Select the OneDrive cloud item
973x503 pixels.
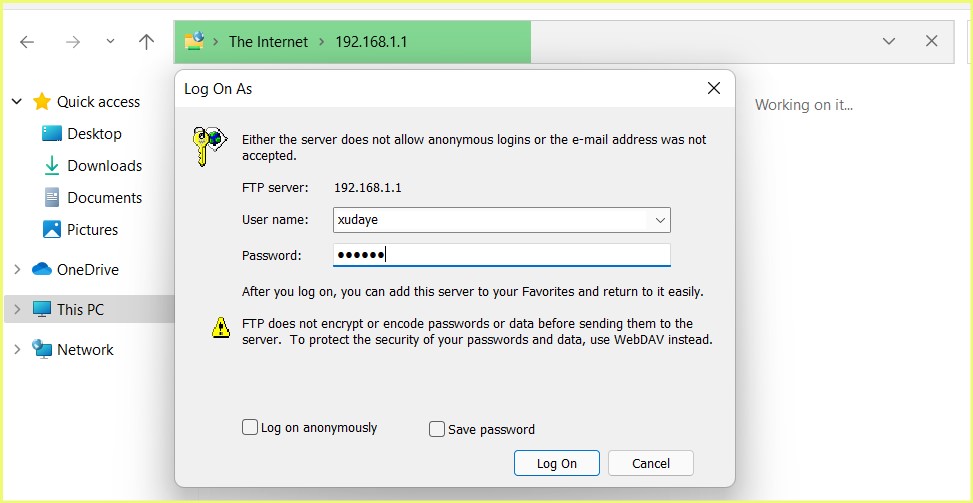pos(87,270)
